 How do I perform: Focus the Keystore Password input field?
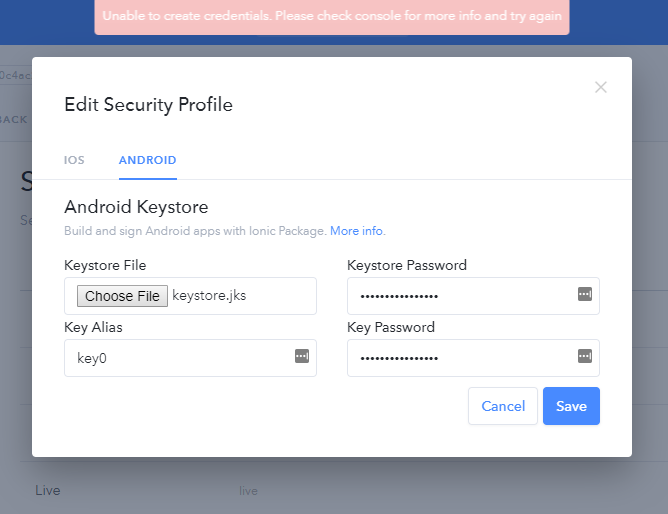(x=460, y=296)
